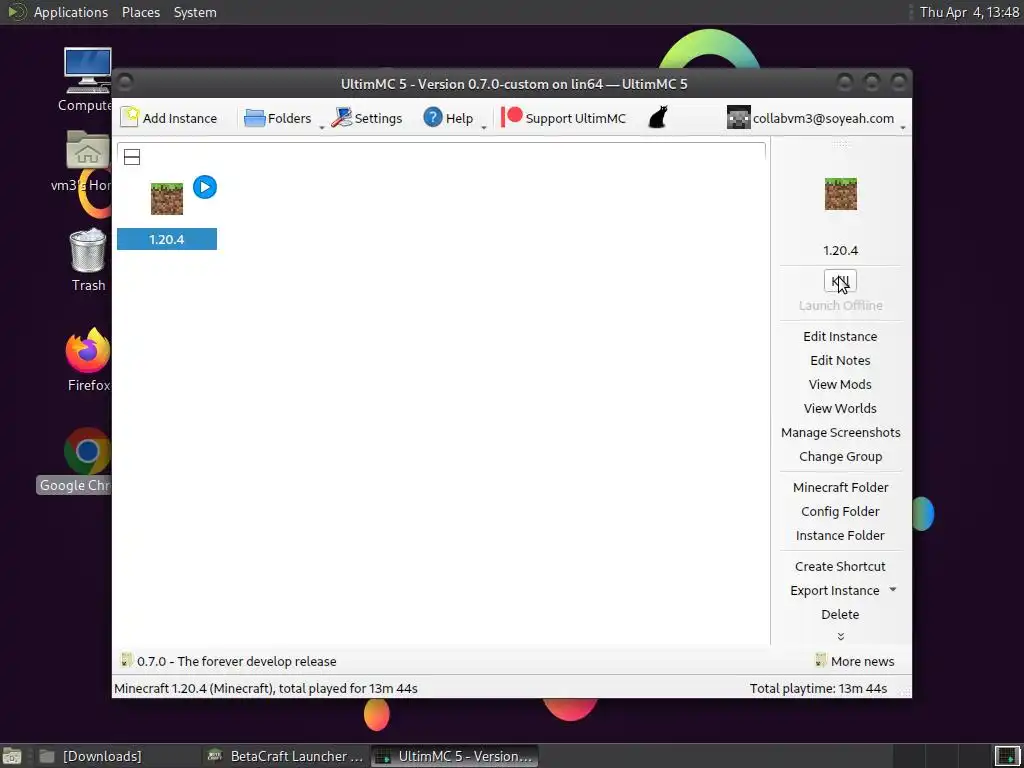
Task: Click the black cat icon
Action: 658,118
